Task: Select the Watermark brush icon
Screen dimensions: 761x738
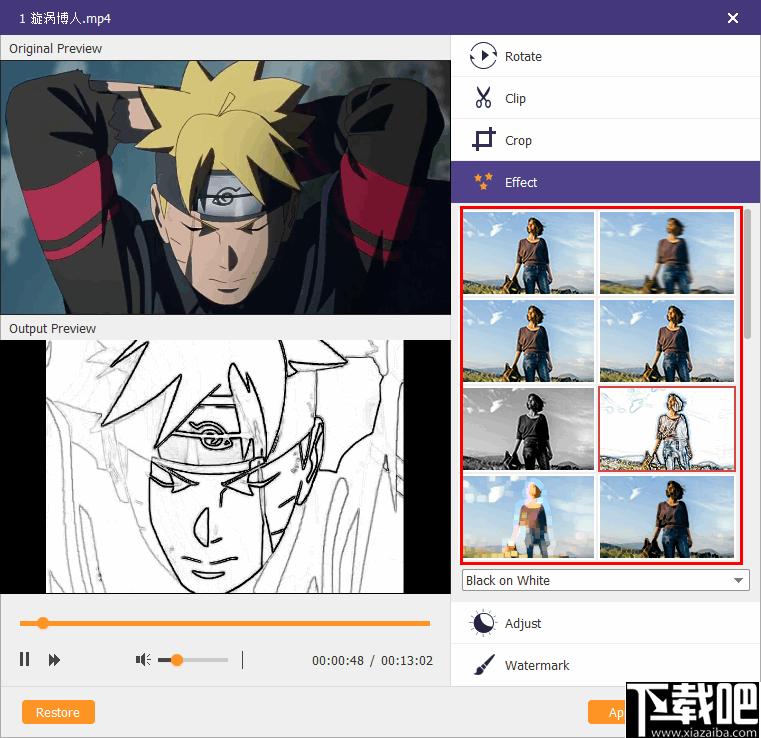Action: click(484, 665)
